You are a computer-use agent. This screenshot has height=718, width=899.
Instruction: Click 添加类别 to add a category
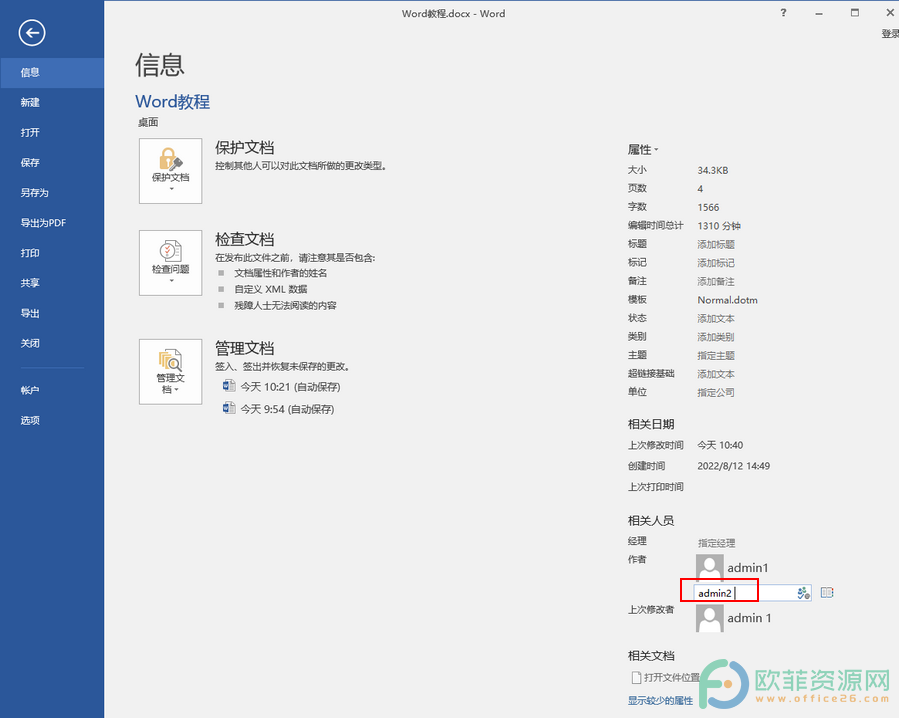click(x=716, y=337)
